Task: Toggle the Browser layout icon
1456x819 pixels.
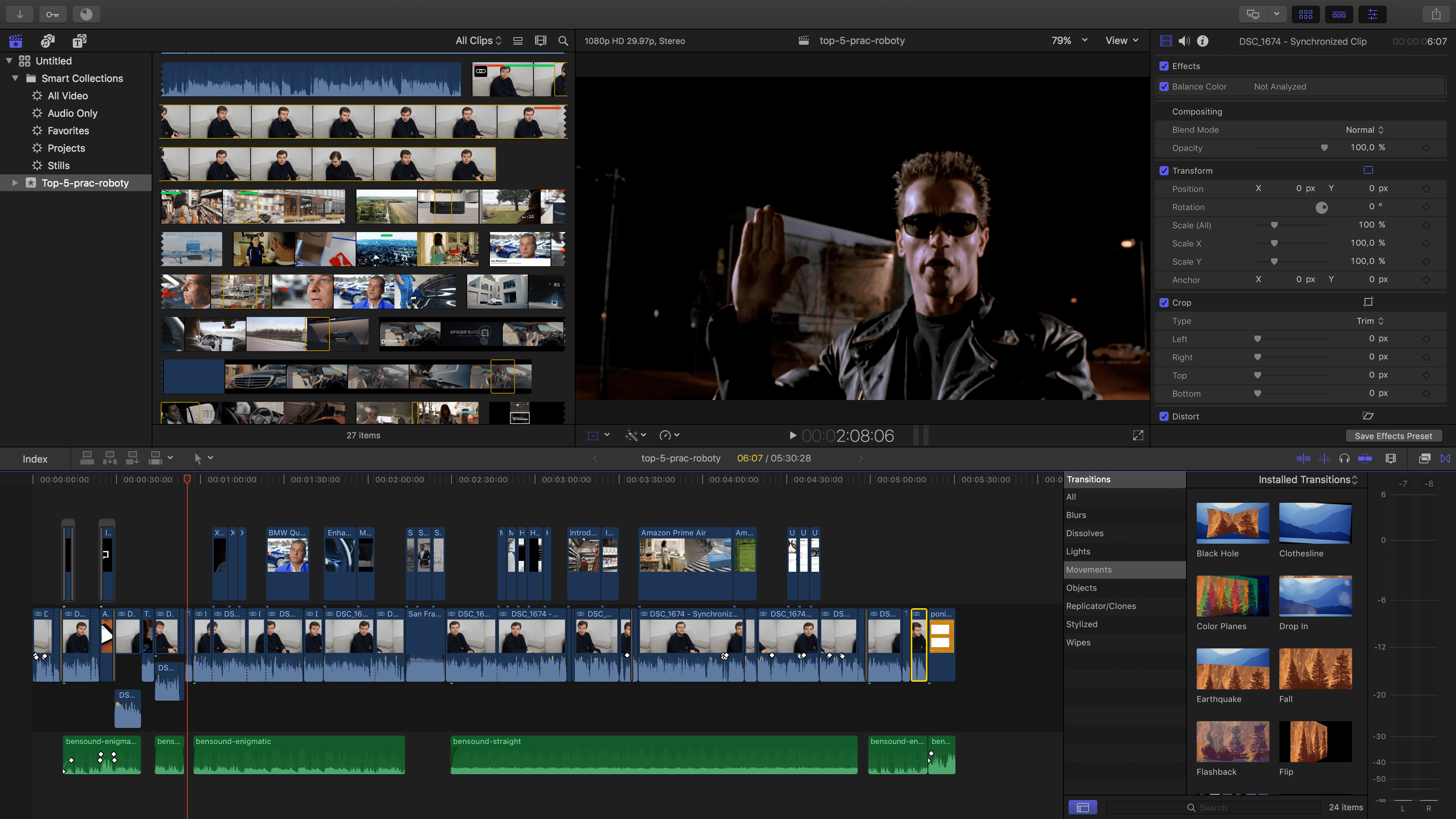Action: pyautogui.click(x=1305, y=14)
